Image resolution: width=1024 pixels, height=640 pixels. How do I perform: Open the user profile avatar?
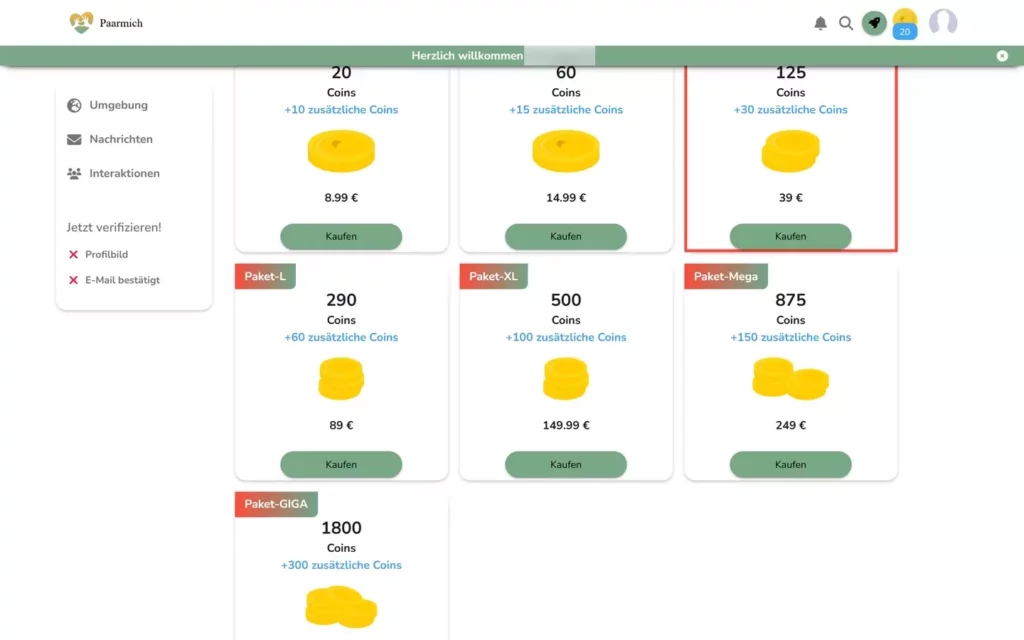pos(943,22)
